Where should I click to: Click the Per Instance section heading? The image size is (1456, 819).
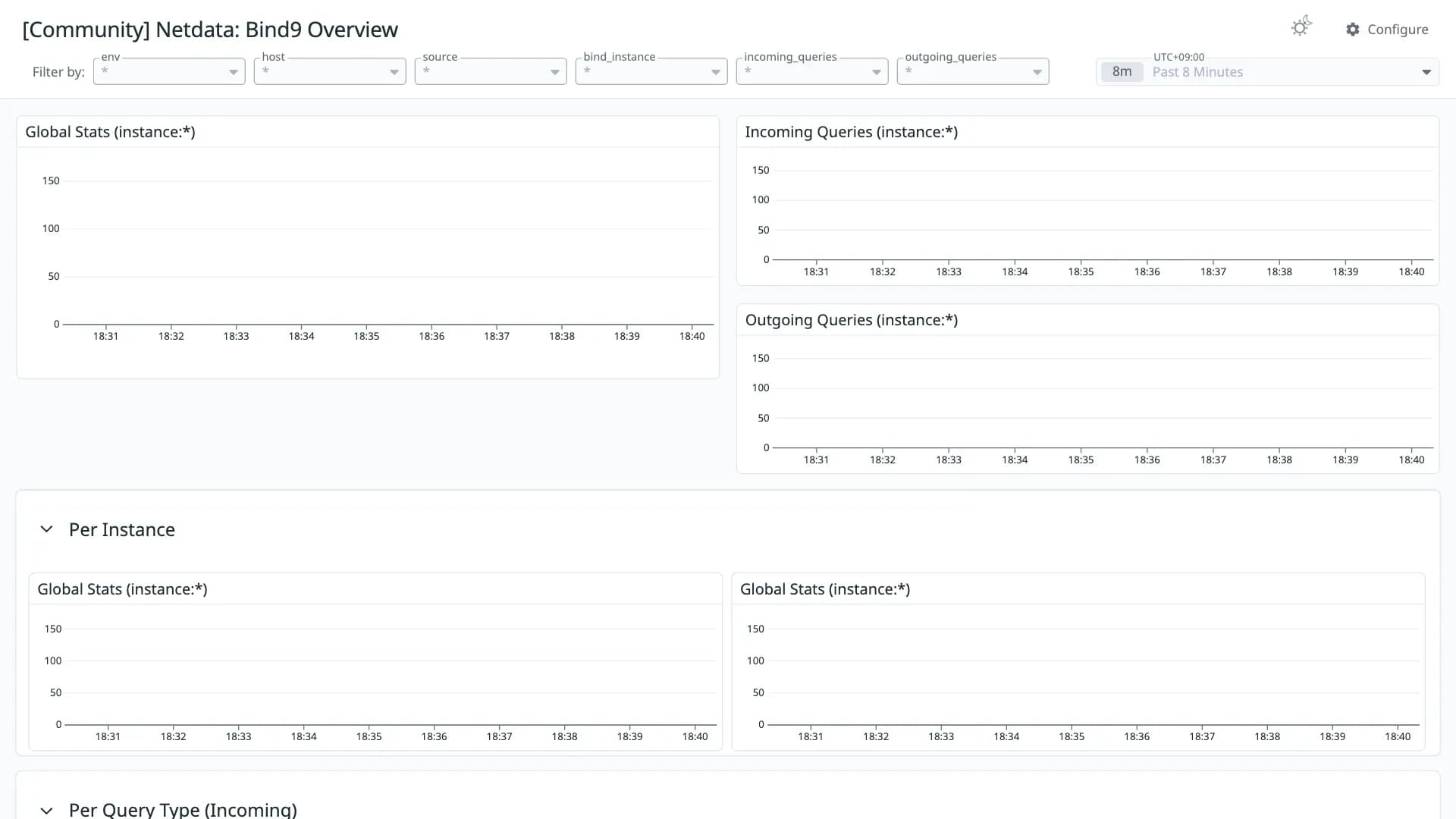pos(122,529)
